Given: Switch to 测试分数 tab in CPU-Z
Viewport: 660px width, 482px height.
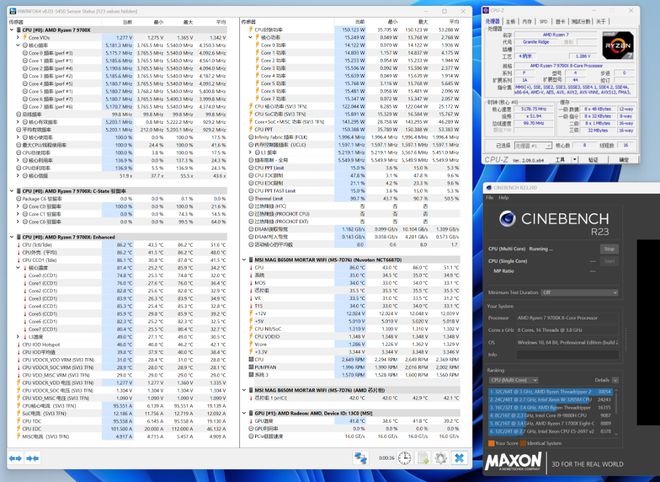Looking at the screenshot, I should [581, 21].
